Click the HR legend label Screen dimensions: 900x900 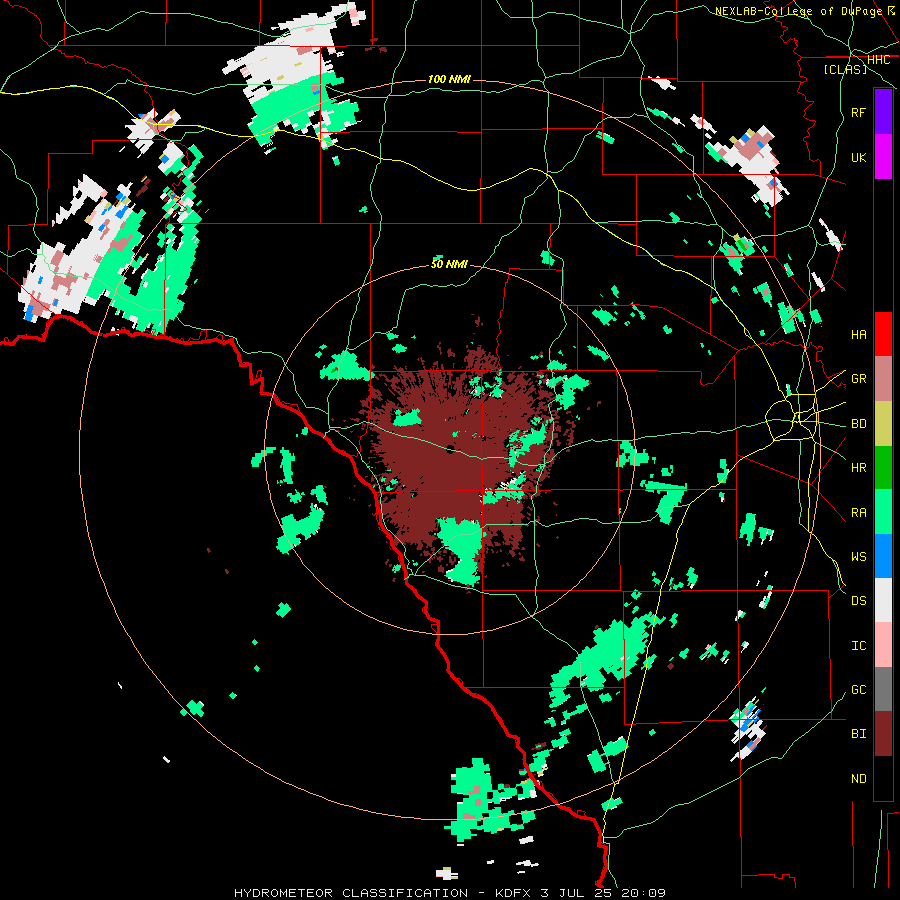pyautogui.click(x=859, y=468)
